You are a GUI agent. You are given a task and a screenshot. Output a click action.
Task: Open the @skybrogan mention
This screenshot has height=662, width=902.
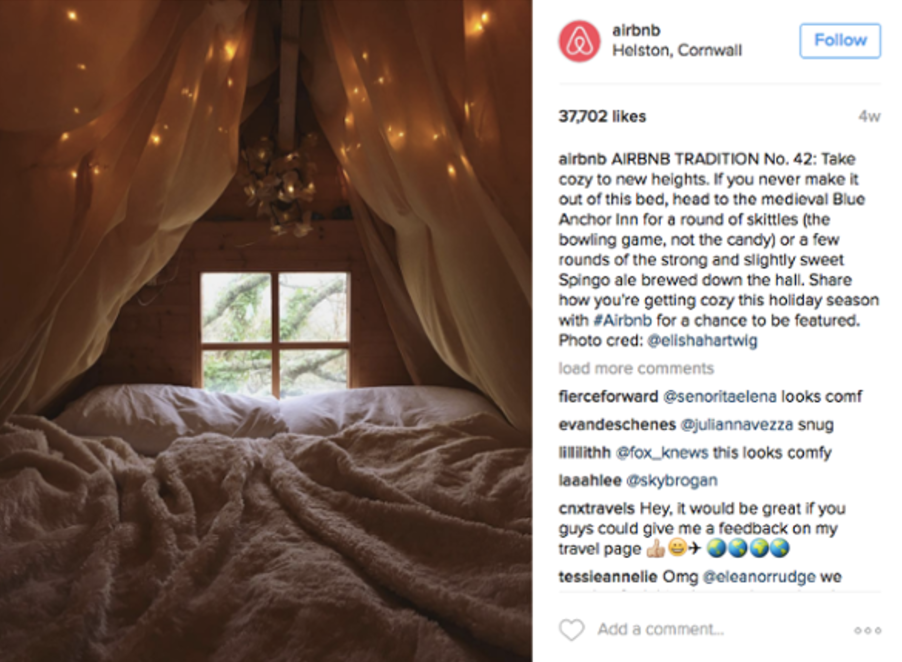(671, 480)
